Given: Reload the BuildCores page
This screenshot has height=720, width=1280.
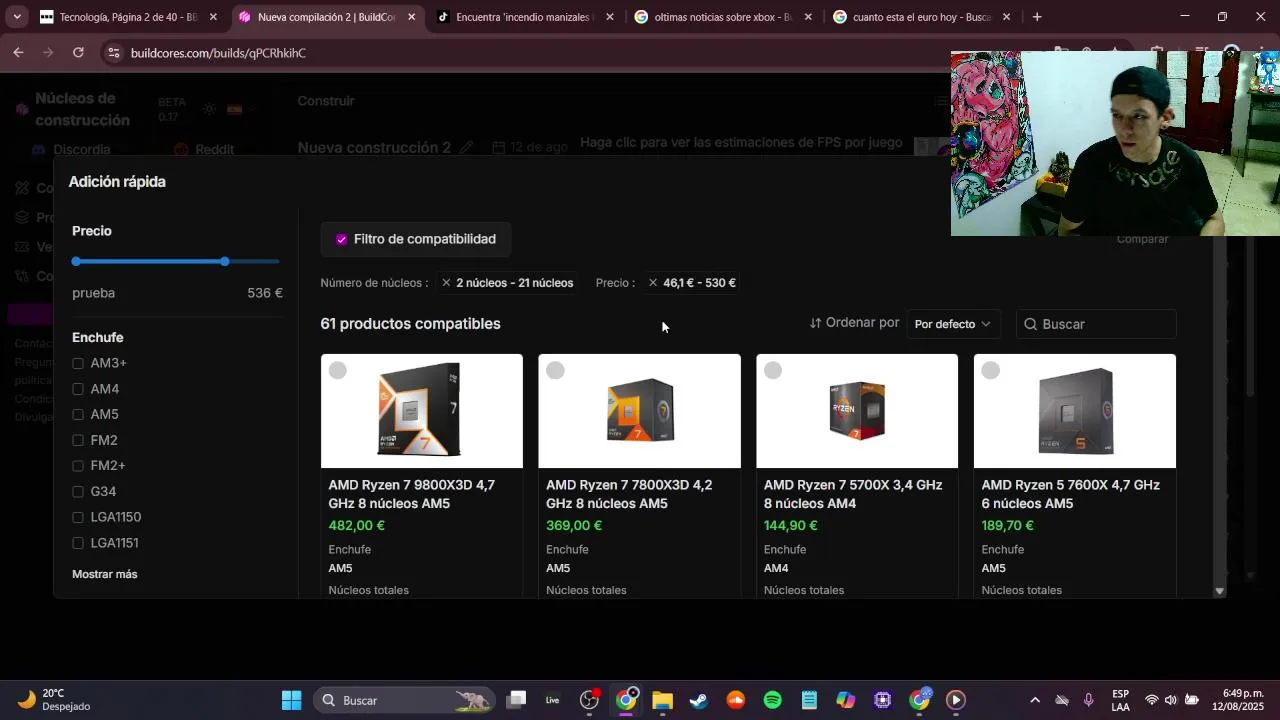Looking at the screenshot, I should pyautogui.click(x=78, y=53).
